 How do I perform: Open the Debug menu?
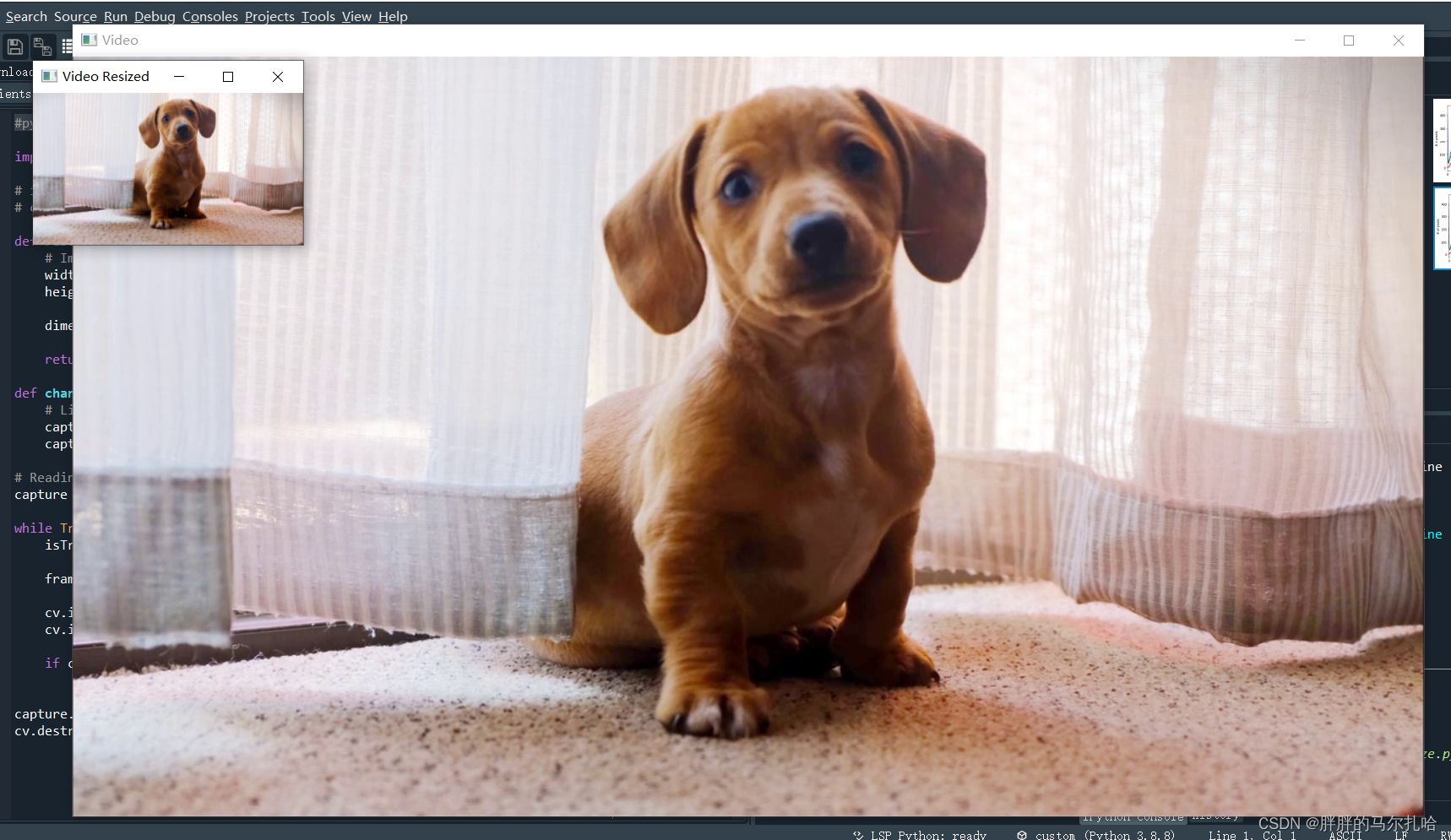click(x=155, y=16)
